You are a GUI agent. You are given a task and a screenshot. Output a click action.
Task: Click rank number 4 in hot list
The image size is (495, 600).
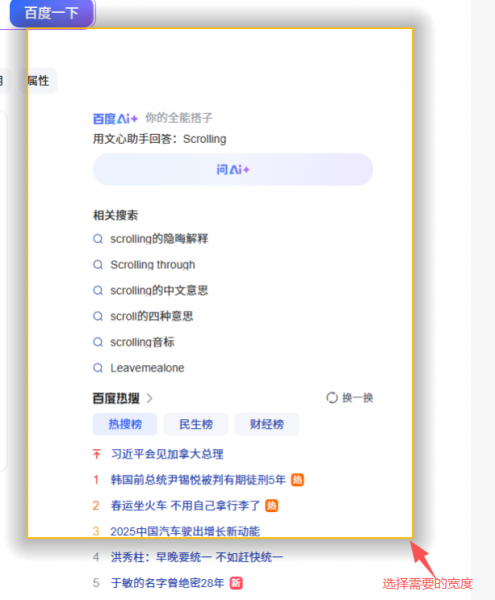pos(96,557)
